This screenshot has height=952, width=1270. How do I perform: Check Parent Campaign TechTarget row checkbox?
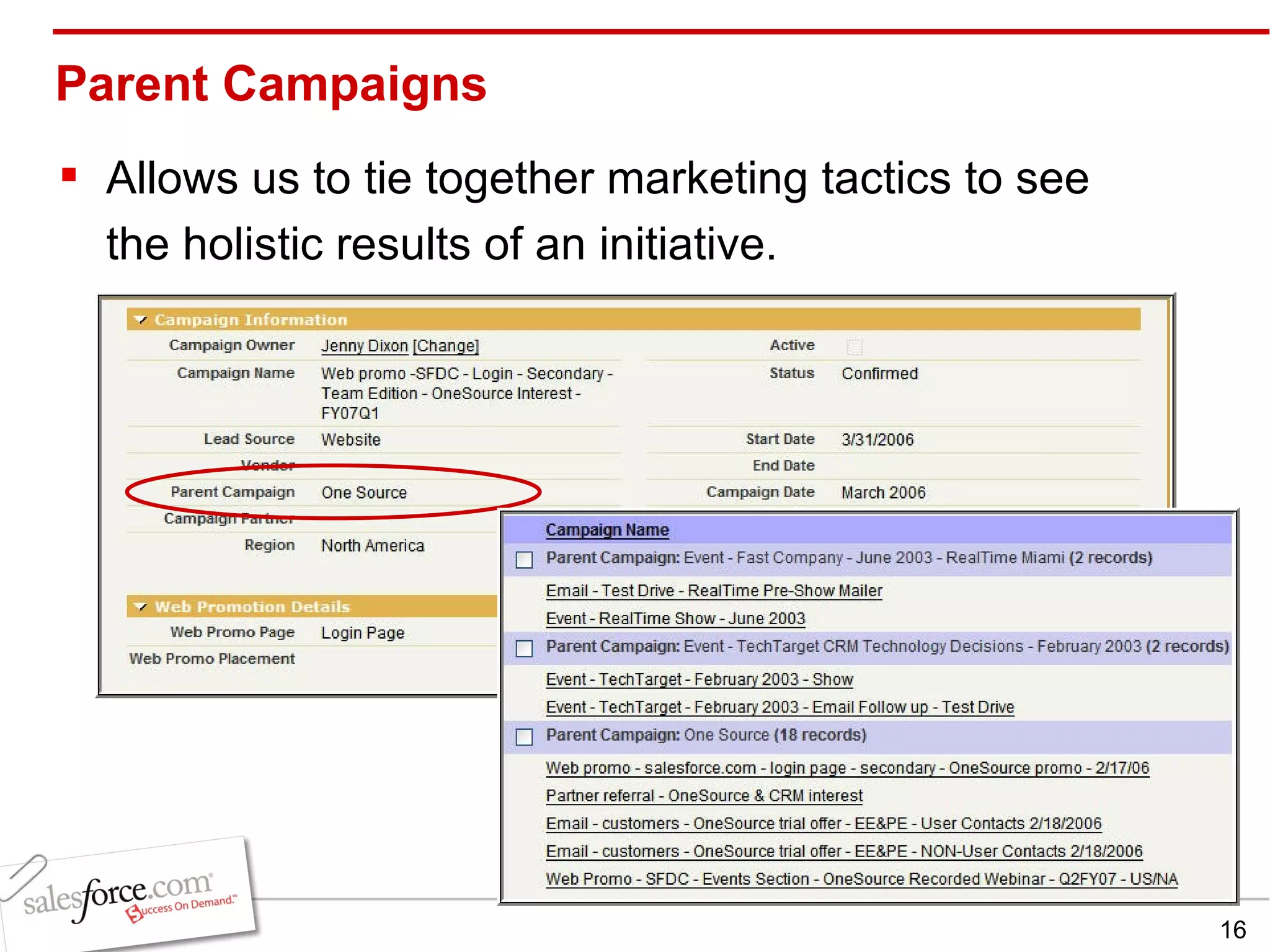(x=524, y=648)
